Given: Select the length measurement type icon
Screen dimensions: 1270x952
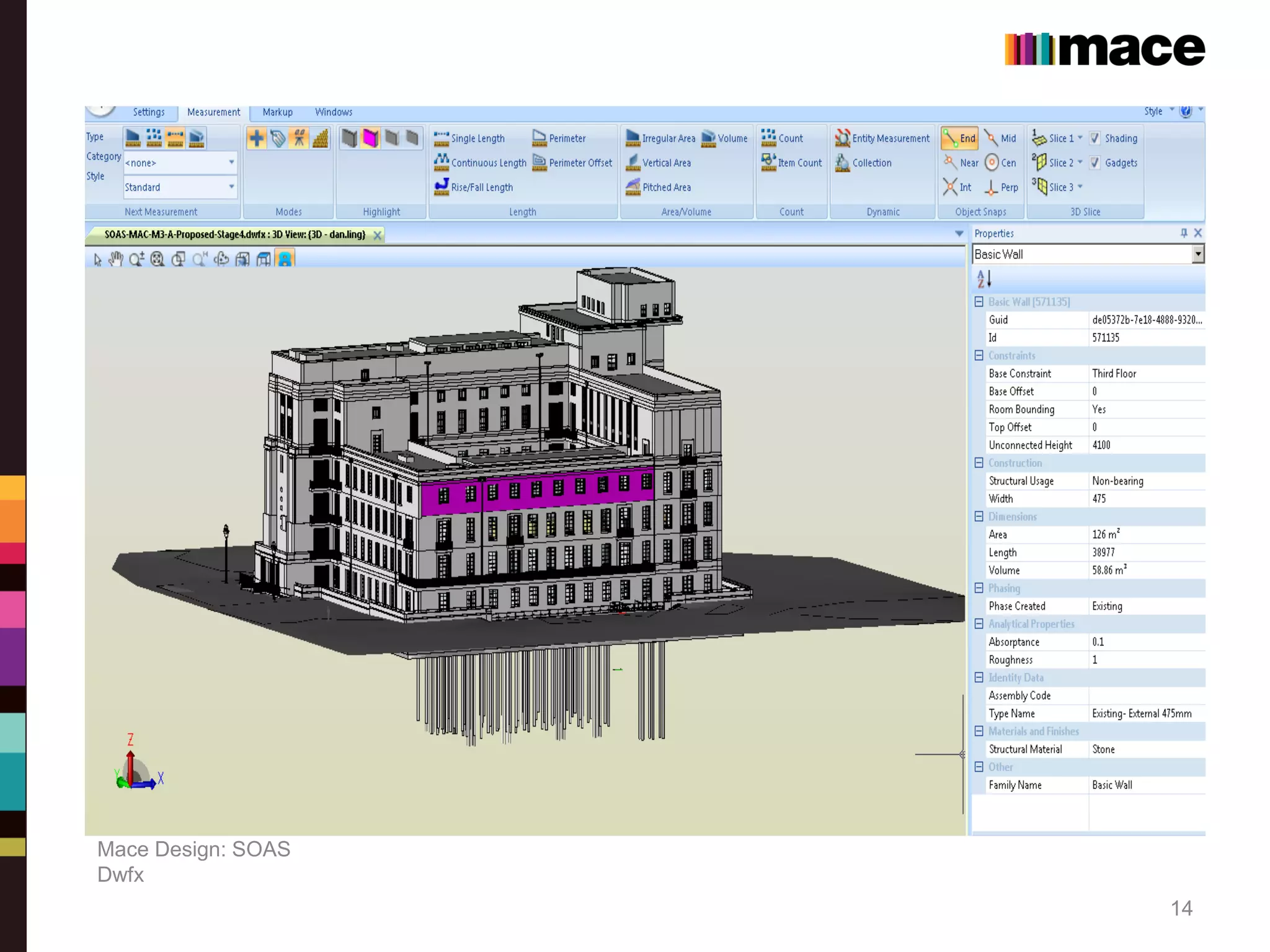Looking at the screenshot, I should pos(175,138).
